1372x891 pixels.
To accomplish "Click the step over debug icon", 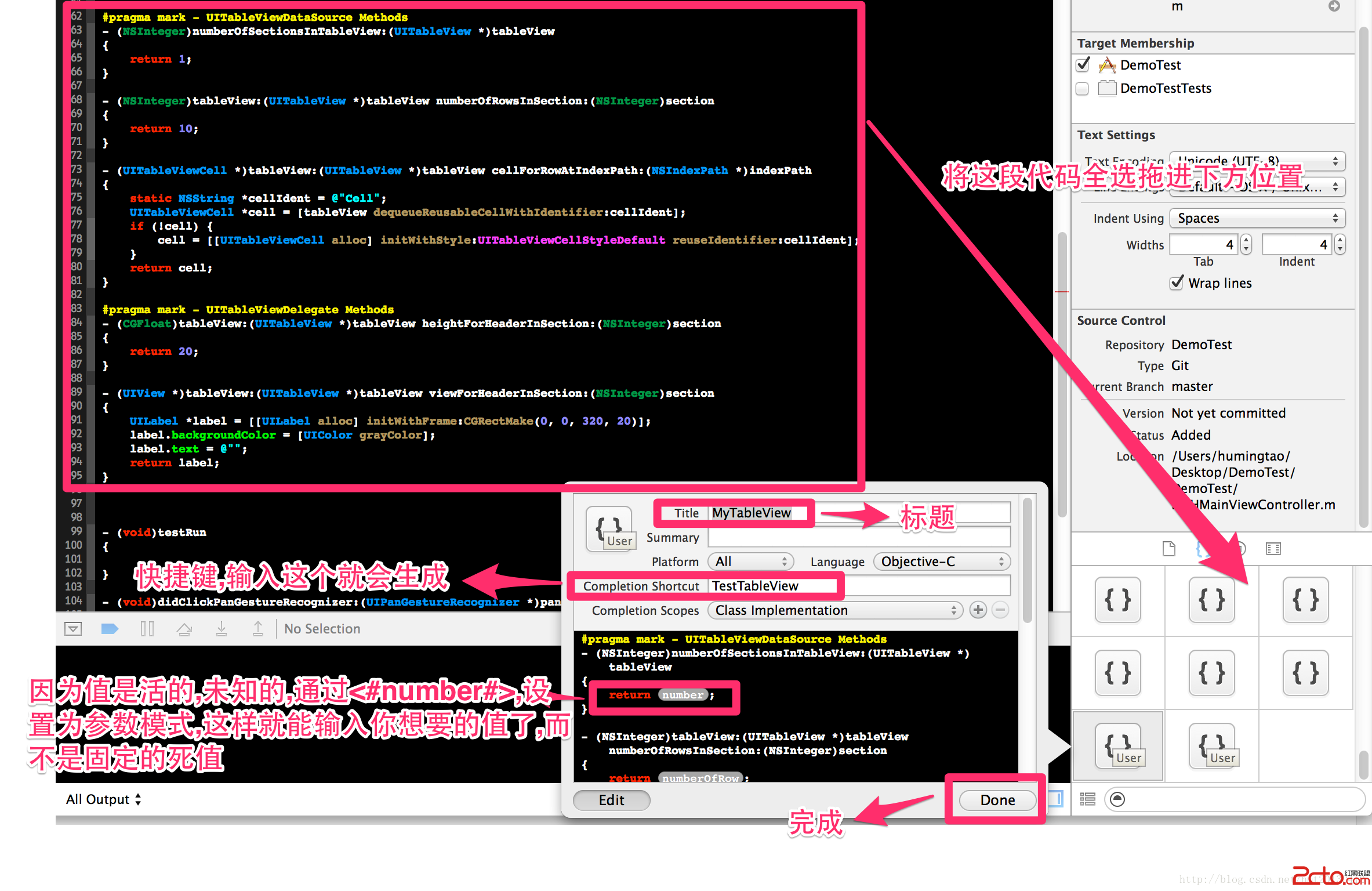I will point(184,629).
